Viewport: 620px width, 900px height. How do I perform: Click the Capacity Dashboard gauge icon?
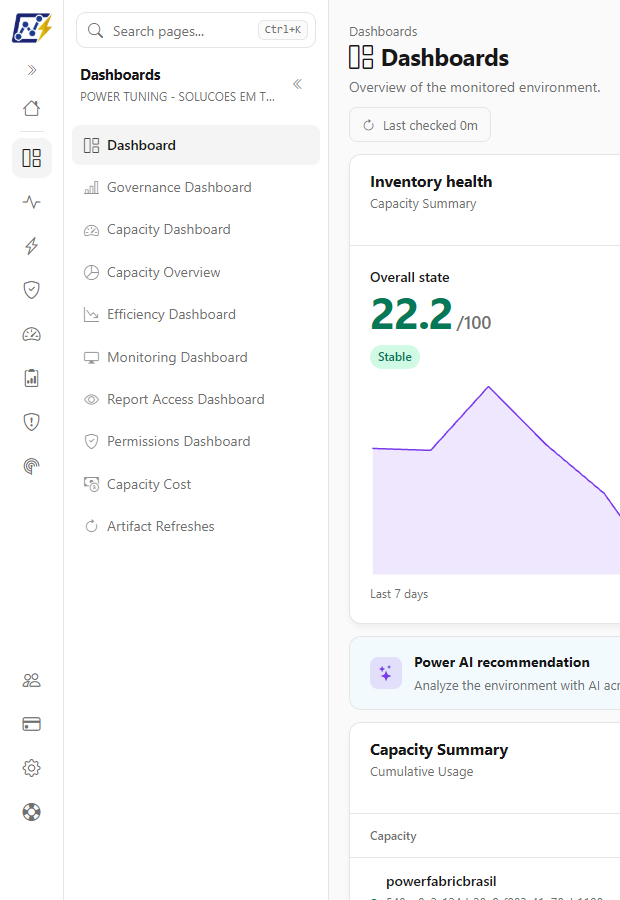[x=91, y=230]
